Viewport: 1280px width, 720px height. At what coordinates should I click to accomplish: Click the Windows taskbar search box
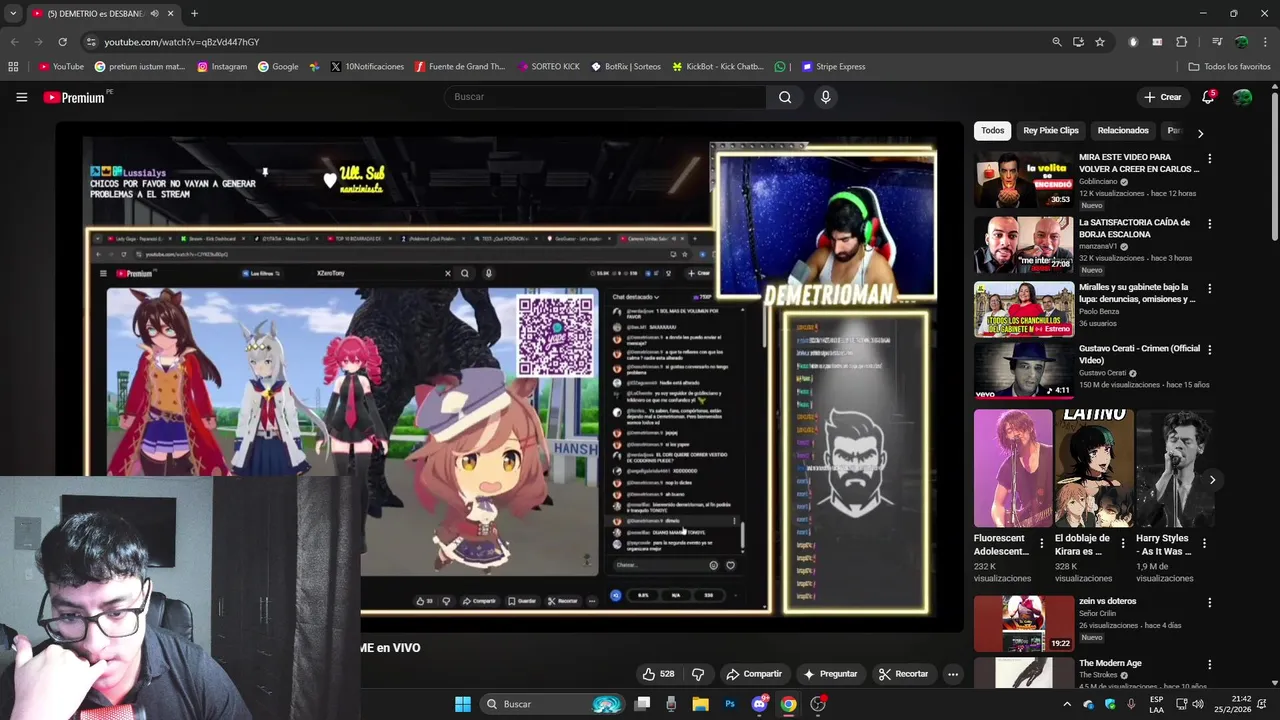click(551, 704)
